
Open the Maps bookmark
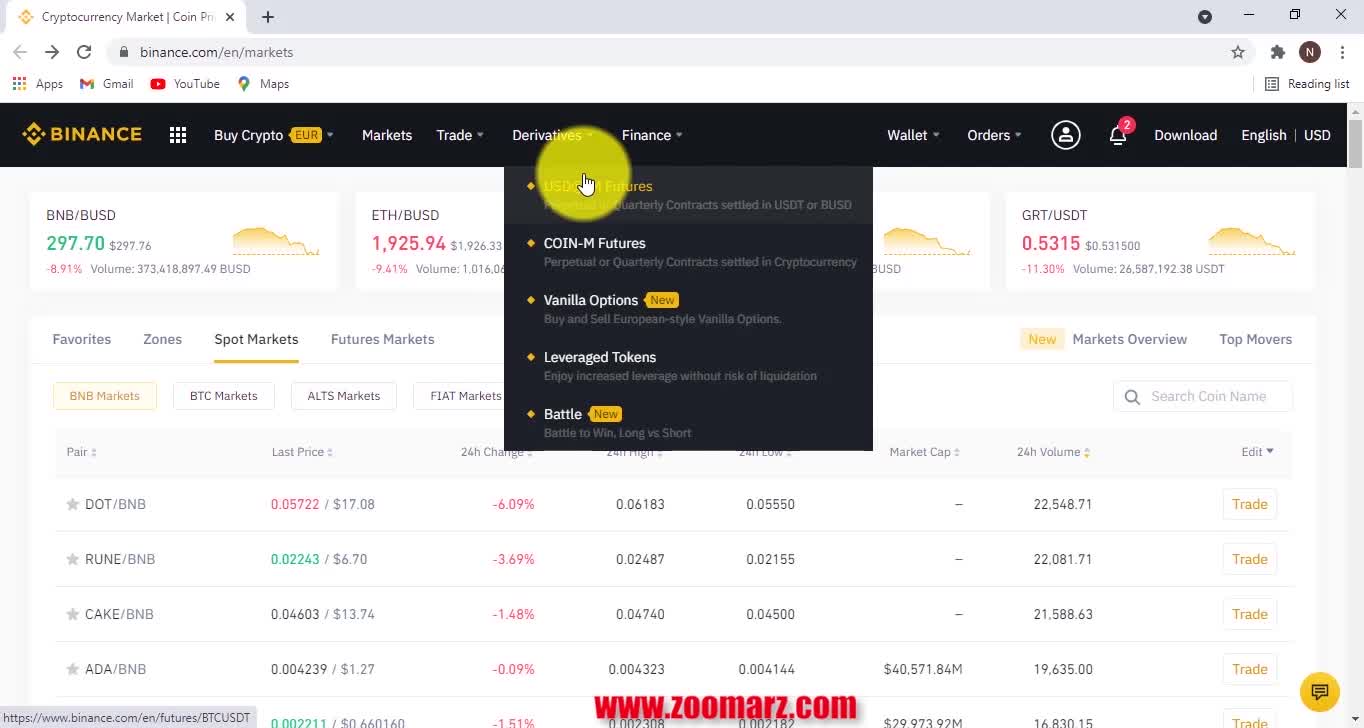(x=263, y=84)
